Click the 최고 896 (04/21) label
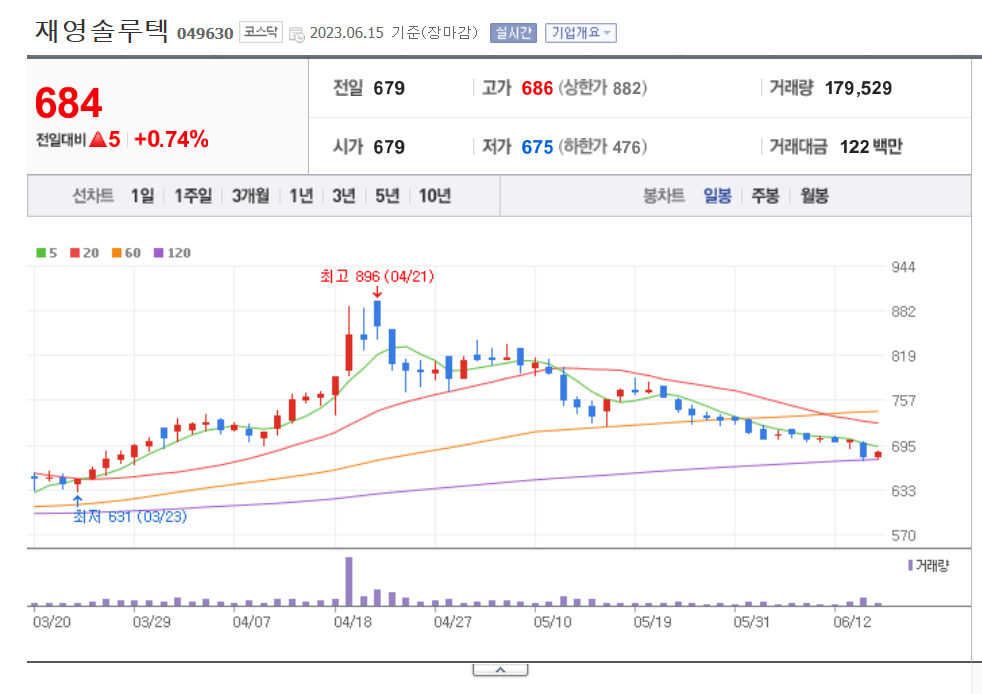The width and height of the screenshot is (982, 694). 377,276
